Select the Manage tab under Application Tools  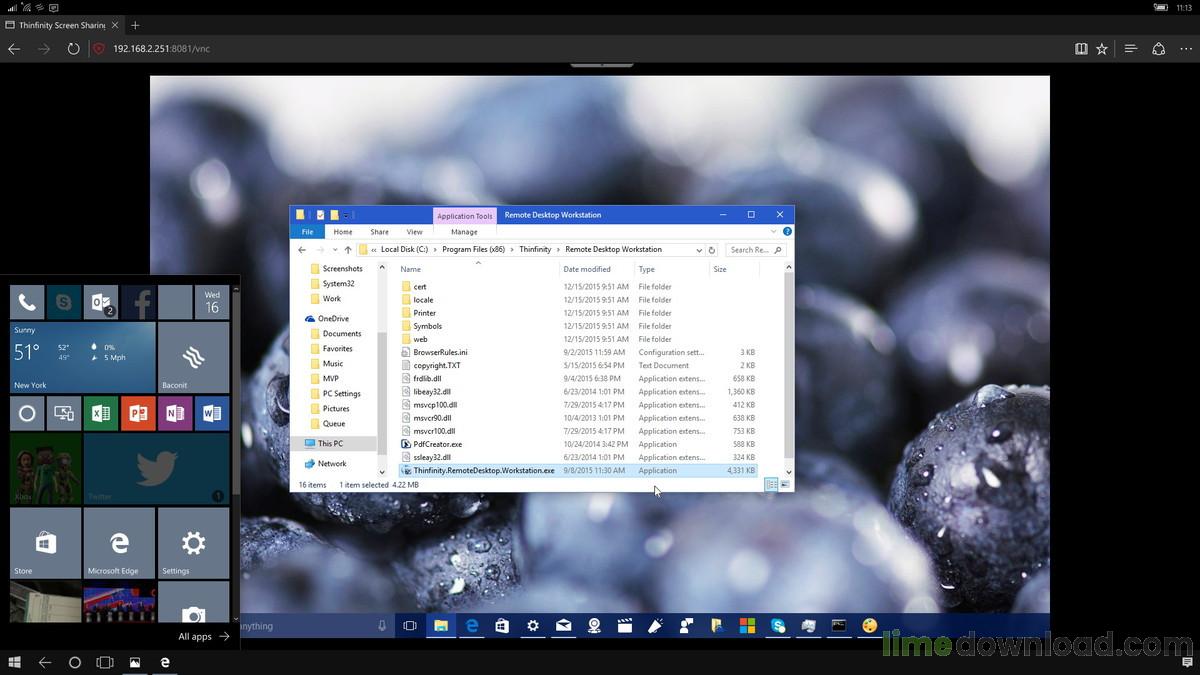coord(464,232)
